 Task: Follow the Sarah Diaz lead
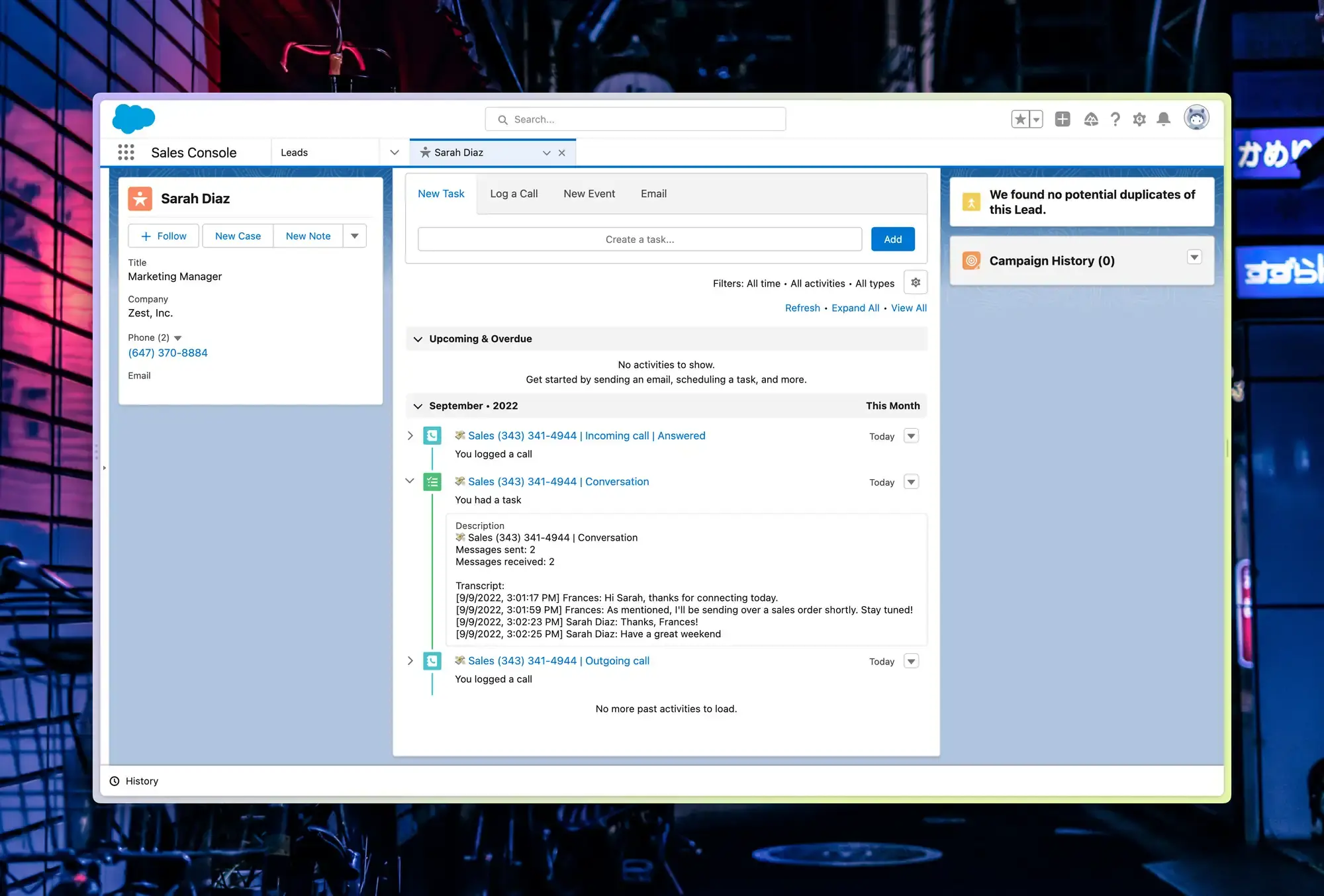pyautogui.click(x=163, y=236)
